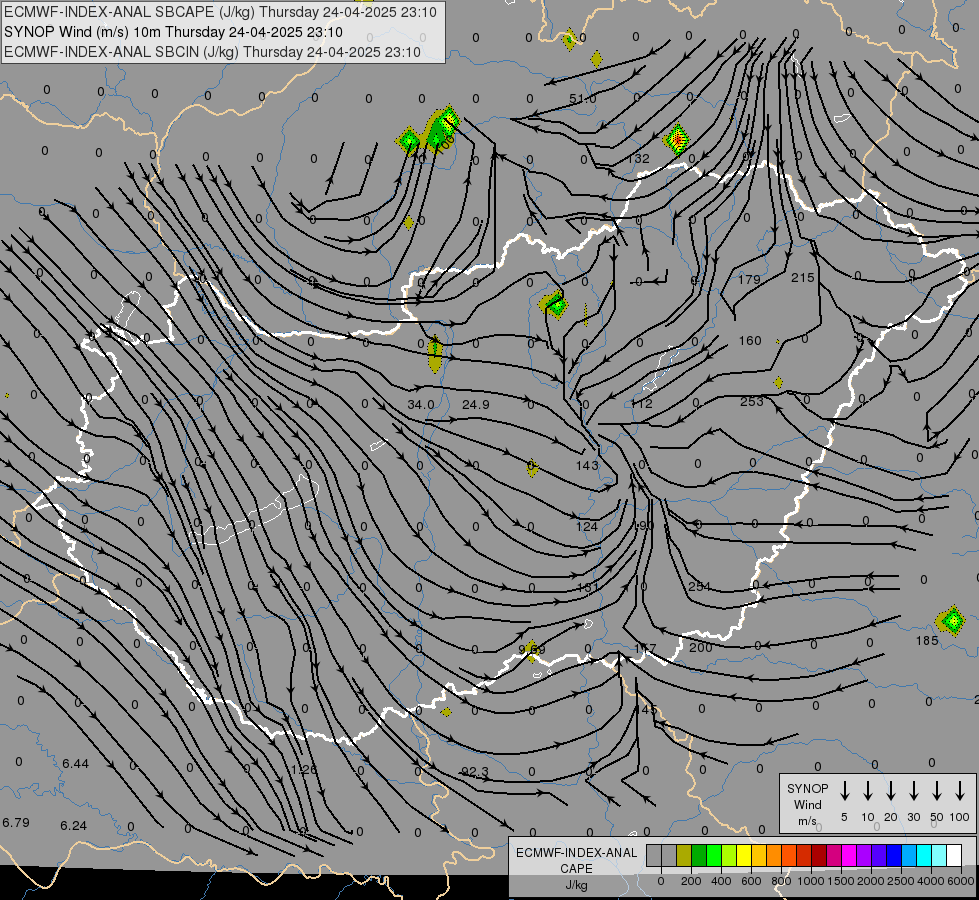Click the 51.0 value on the map
The height and width of the screenshot is (900, 979).
pos(583,99)
